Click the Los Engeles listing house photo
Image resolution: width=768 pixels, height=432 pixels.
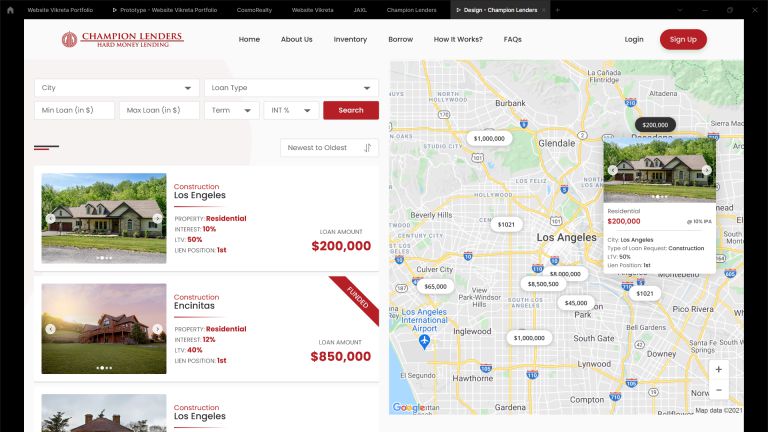coord(104,217)
